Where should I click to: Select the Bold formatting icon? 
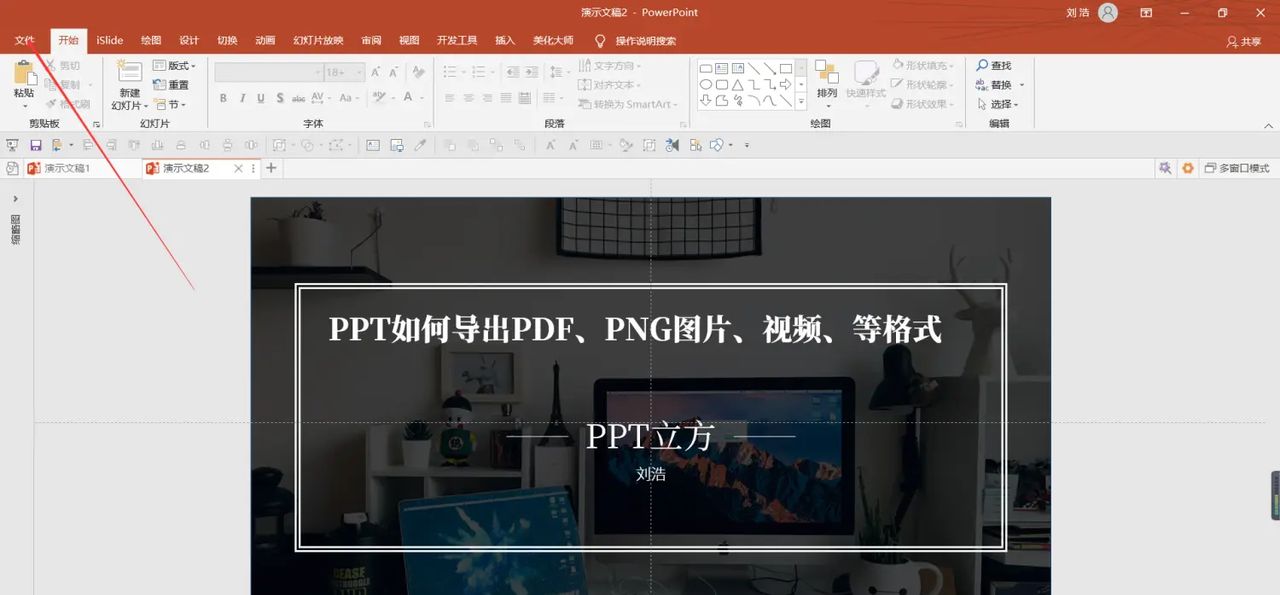click(x=223, y=98)
